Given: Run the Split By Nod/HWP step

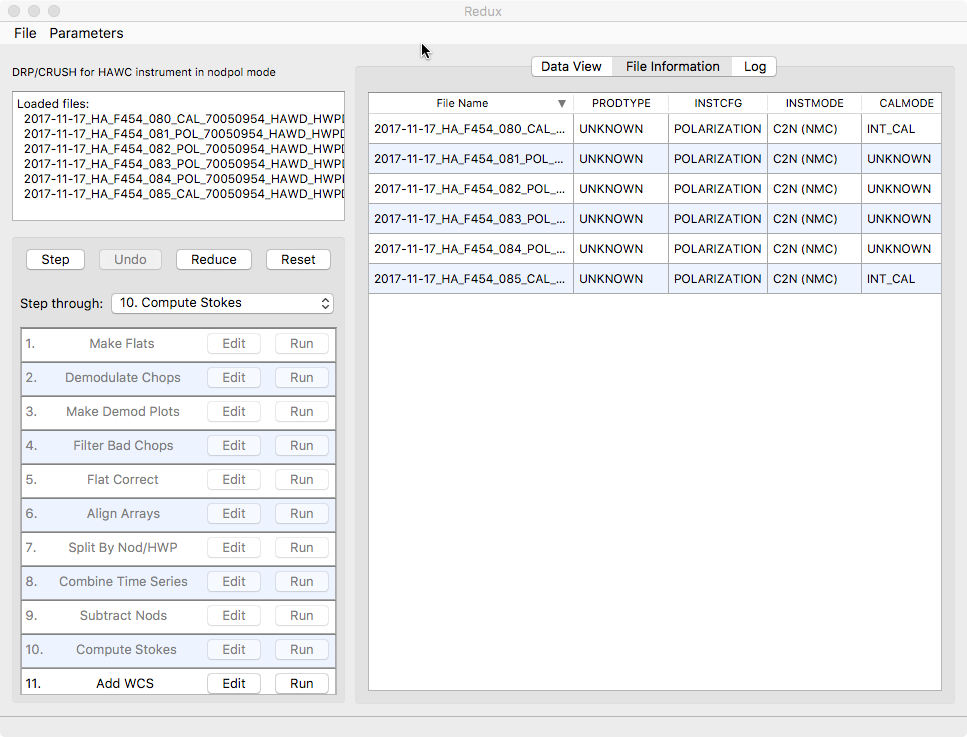Looking at the screenshot, I should click(302, 548).
